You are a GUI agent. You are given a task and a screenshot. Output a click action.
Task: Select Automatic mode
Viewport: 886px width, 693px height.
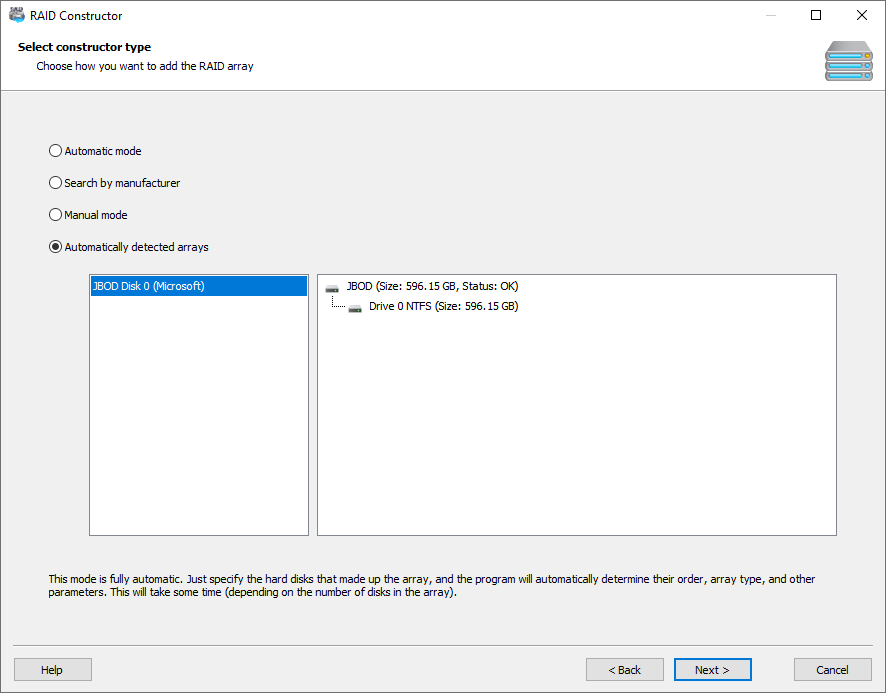[x=55, y=150]
